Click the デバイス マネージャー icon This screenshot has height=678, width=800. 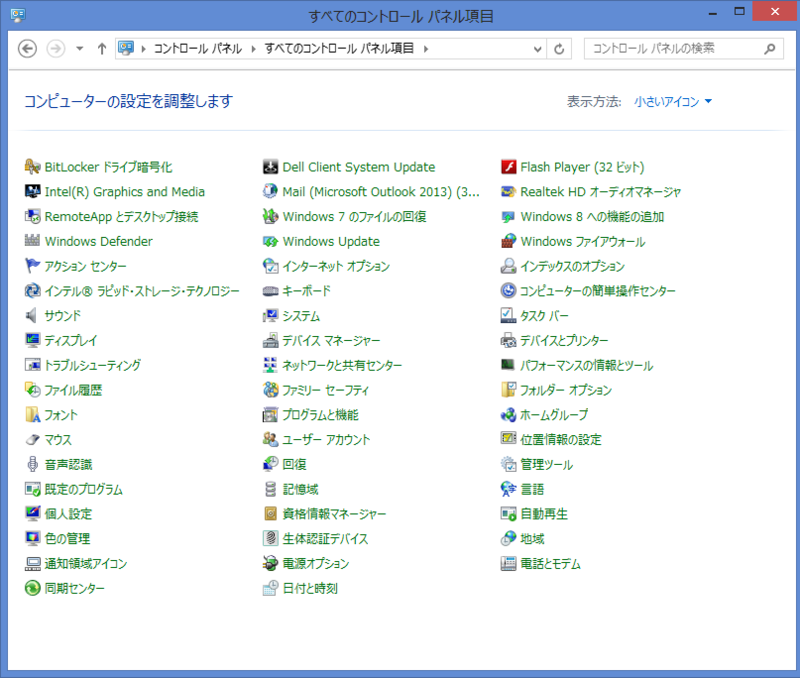pos(270,340)
